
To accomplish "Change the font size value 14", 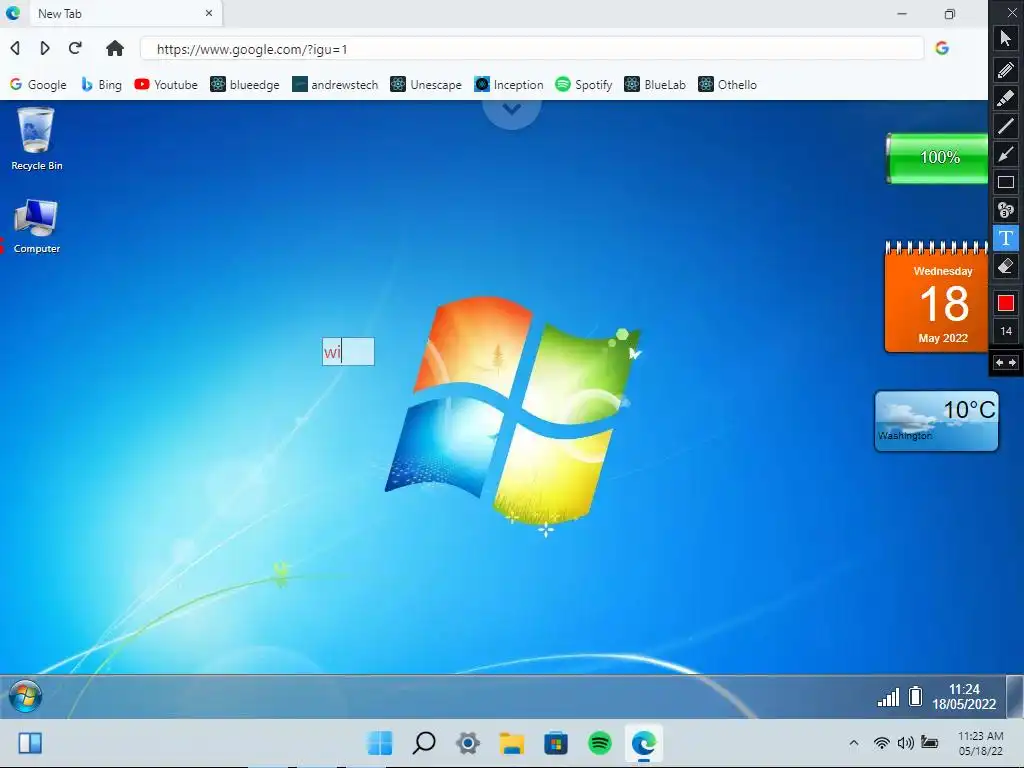I will tap(1006, 331).
